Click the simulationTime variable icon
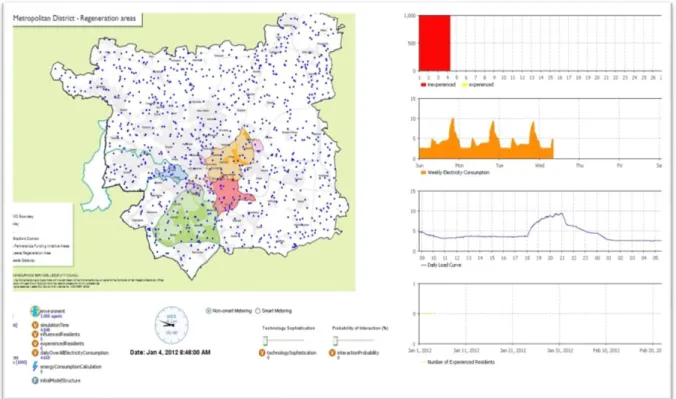 coord(35,325)
